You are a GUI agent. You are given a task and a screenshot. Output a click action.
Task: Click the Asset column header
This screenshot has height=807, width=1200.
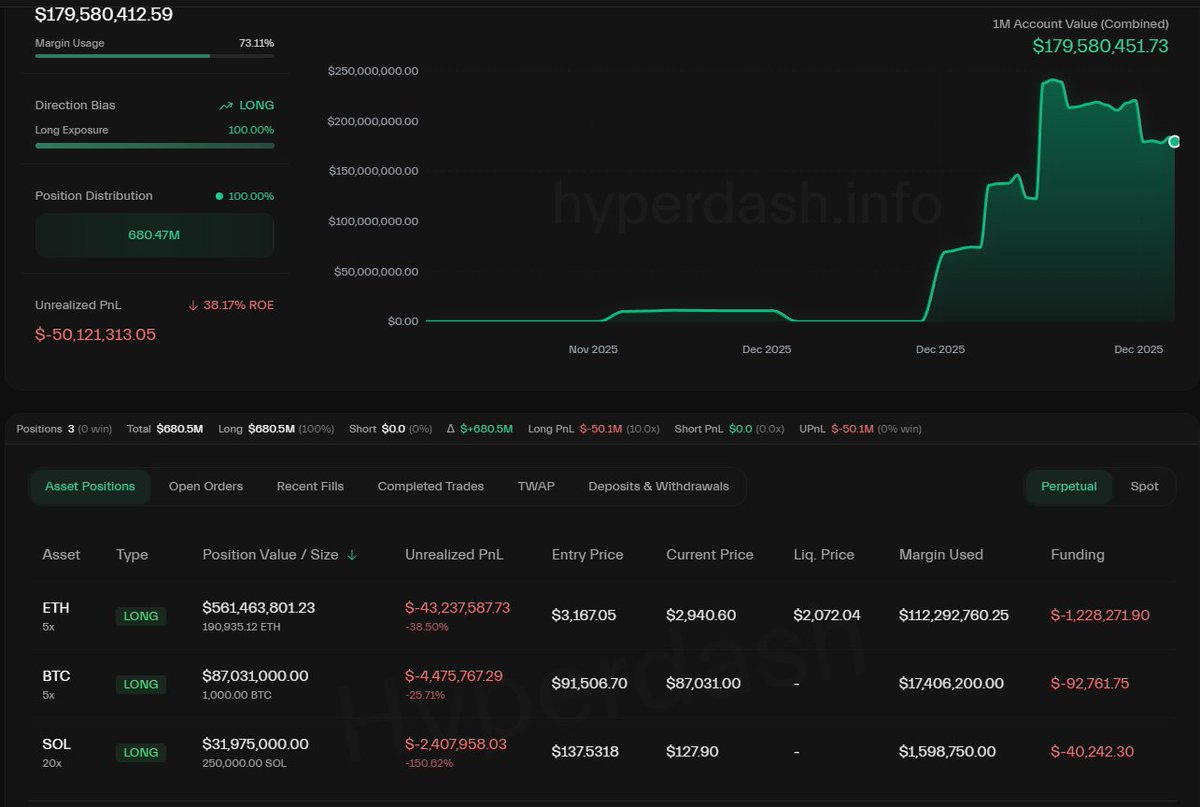point(61,554)
